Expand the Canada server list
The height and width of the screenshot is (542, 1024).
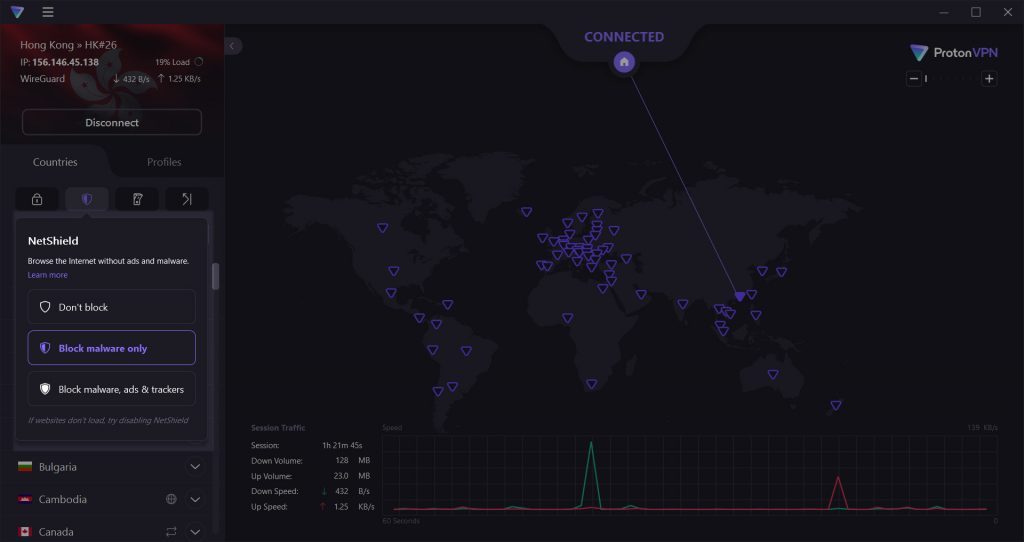195,532
